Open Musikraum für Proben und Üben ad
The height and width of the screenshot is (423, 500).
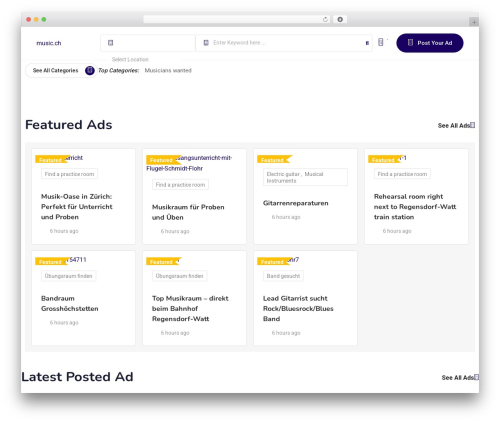[188, 212]
